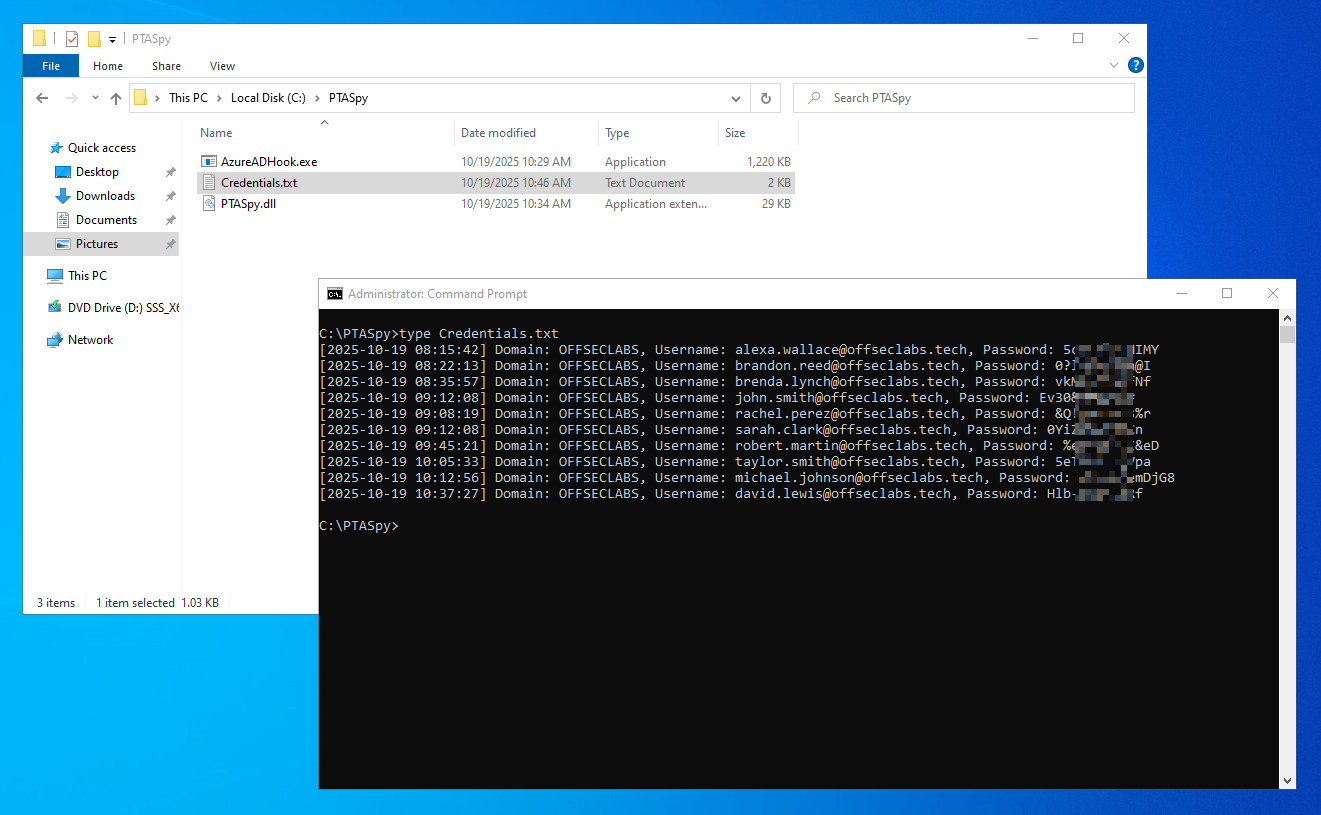Click the Properties icon in quick access toolbar

pyautogui.click(x=72, y=39)
